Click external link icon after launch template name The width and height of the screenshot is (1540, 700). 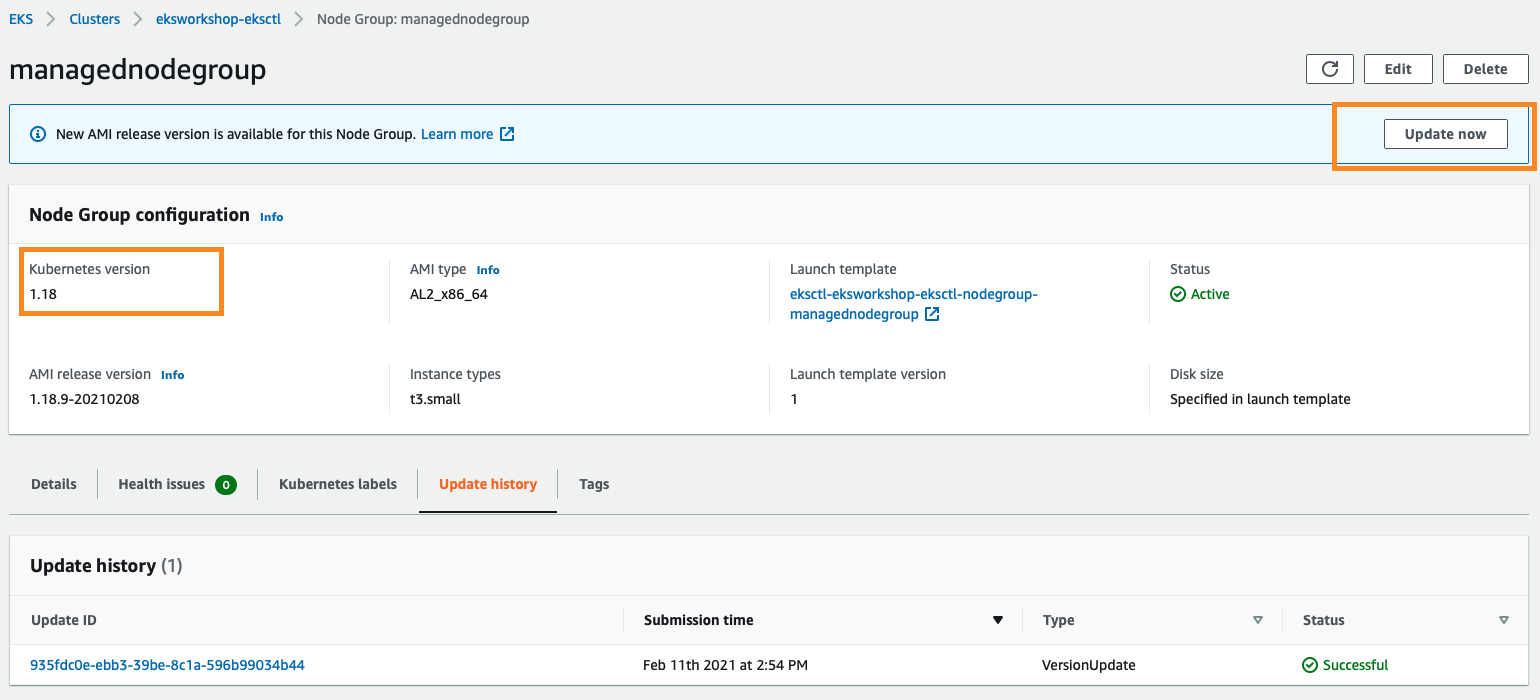[x=932, y=315]
